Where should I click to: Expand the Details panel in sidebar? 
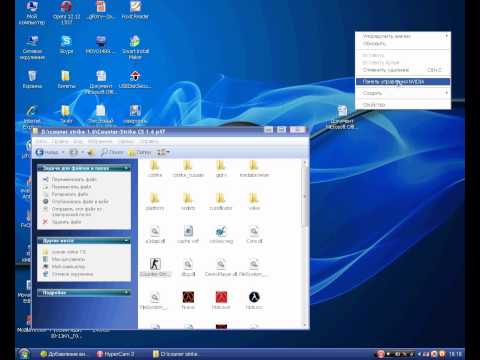pos(126,293)
